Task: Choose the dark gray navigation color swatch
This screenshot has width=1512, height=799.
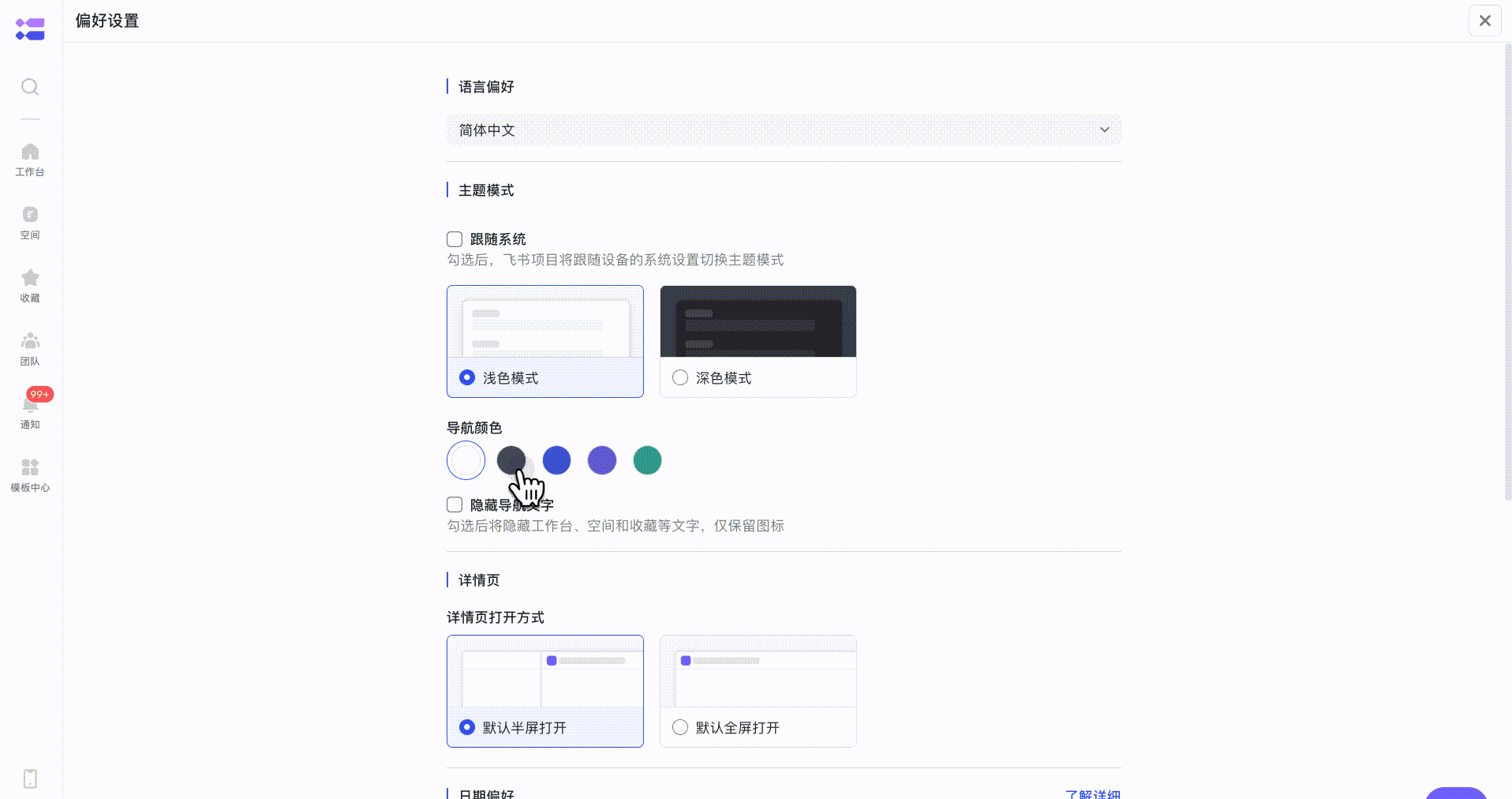Action: pyautogui.click(x=511, y=460)
